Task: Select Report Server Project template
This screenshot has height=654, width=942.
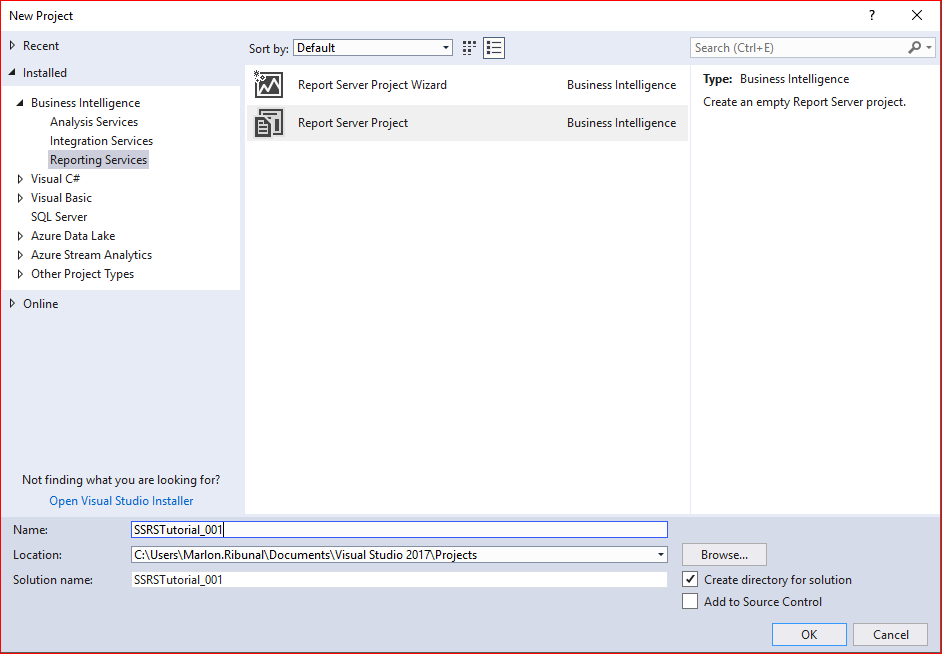Action: pyautogui.click(x=467, y=123)
